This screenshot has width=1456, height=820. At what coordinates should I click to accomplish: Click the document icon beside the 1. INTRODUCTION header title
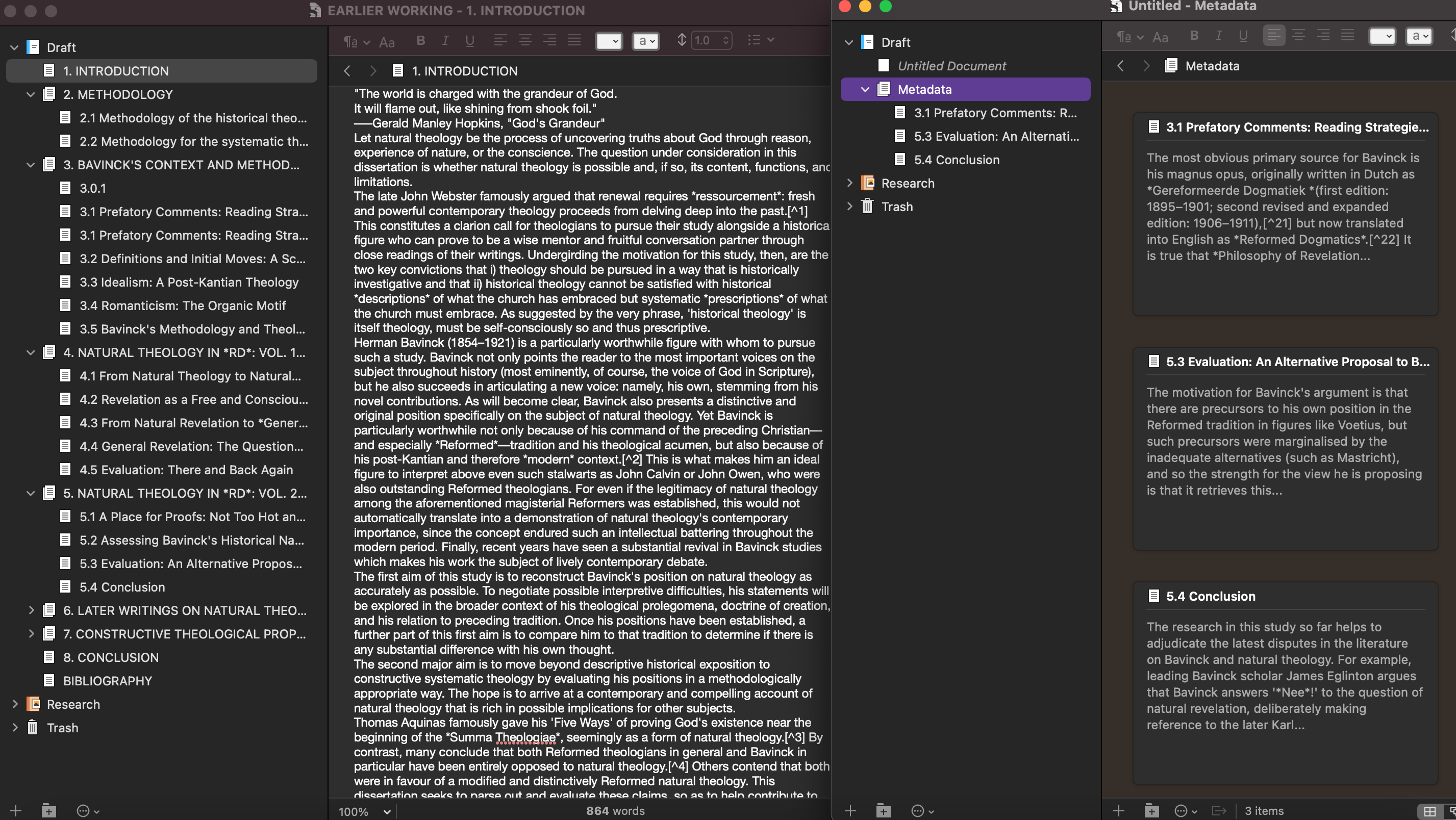click(x=398, y=71)
